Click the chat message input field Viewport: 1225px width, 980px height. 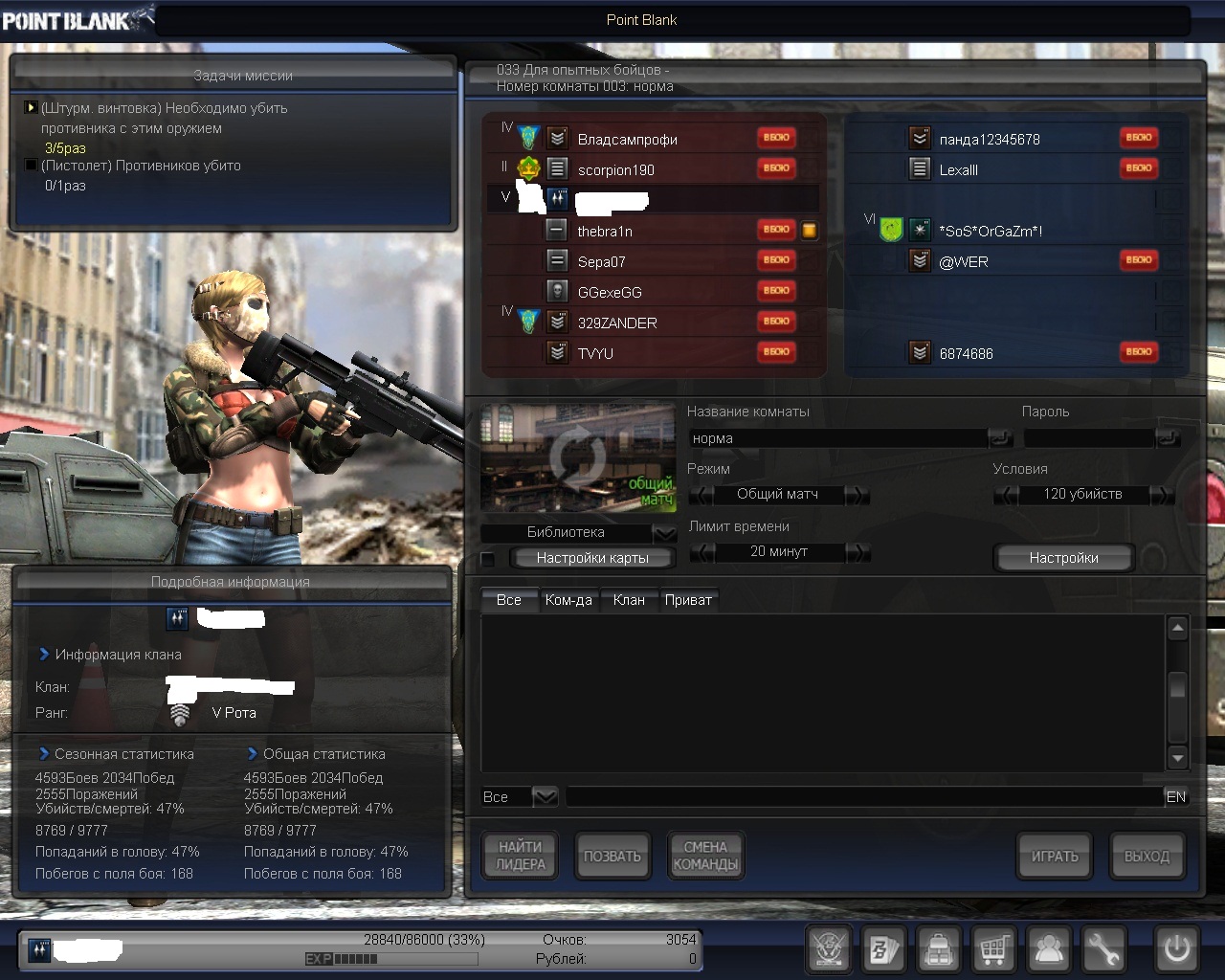(864, 796)
